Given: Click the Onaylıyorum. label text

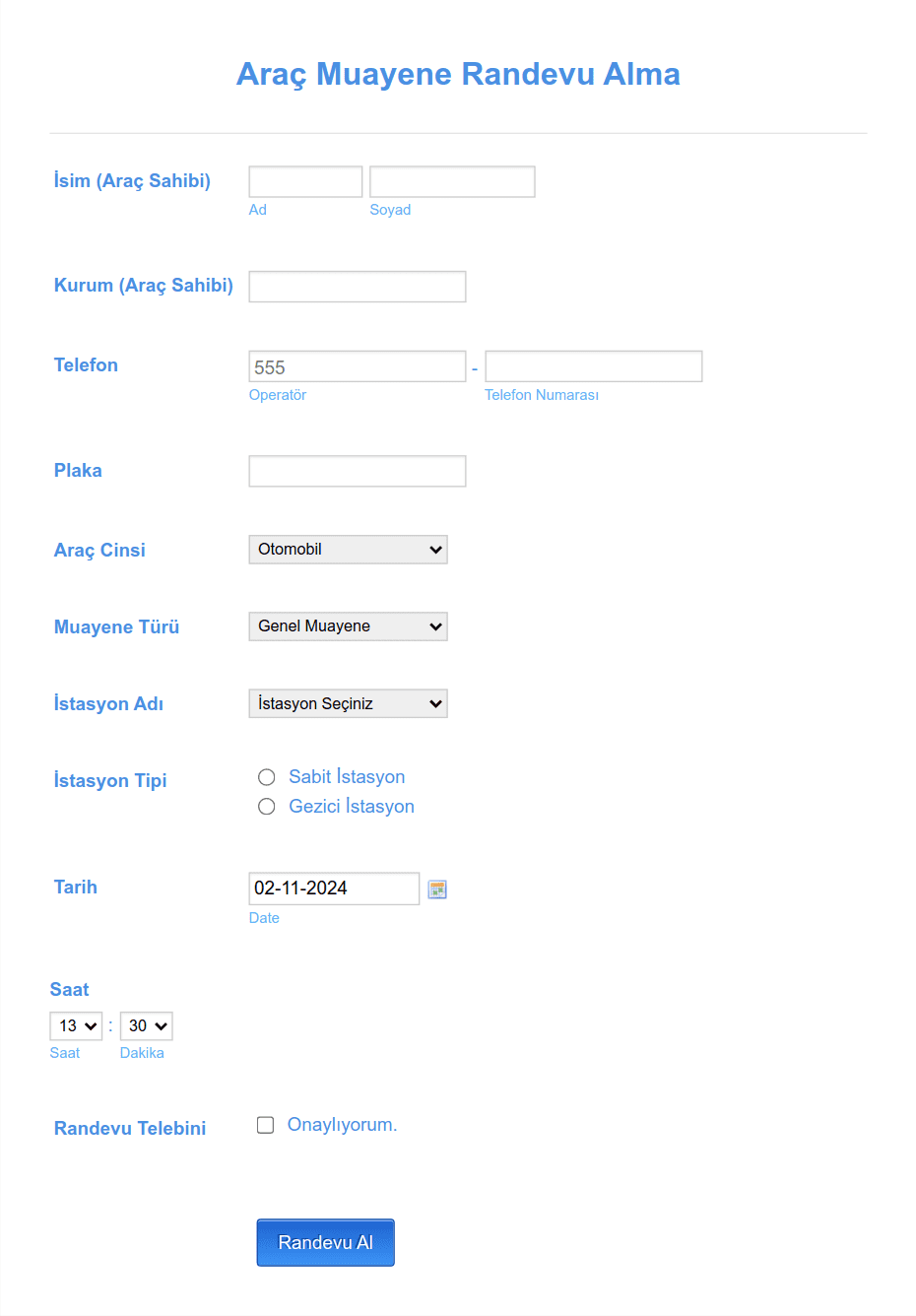Looking at the screenshot, I should pos(342,1125).
